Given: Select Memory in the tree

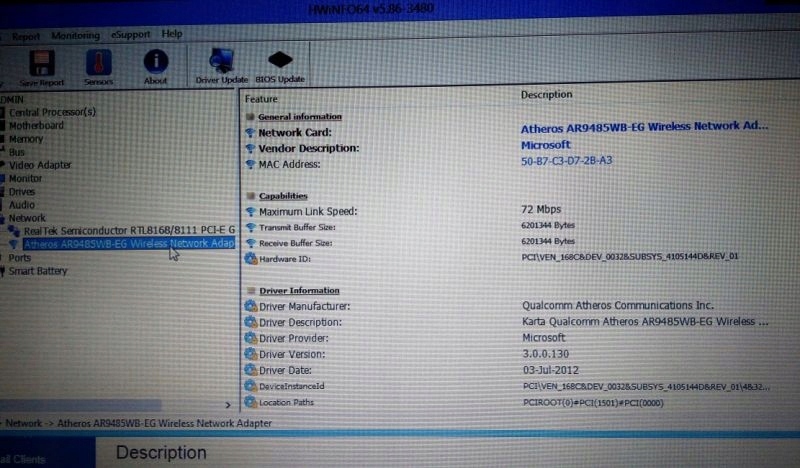Looking at the screenshot, I should 26,139.
